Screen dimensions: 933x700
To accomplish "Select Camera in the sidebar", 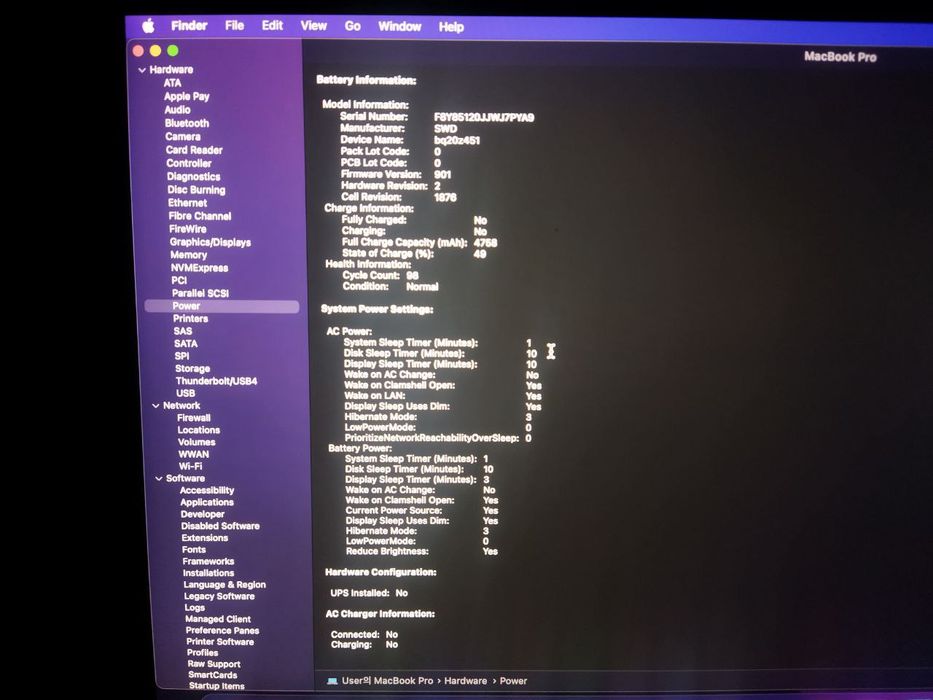I will 183,136.
